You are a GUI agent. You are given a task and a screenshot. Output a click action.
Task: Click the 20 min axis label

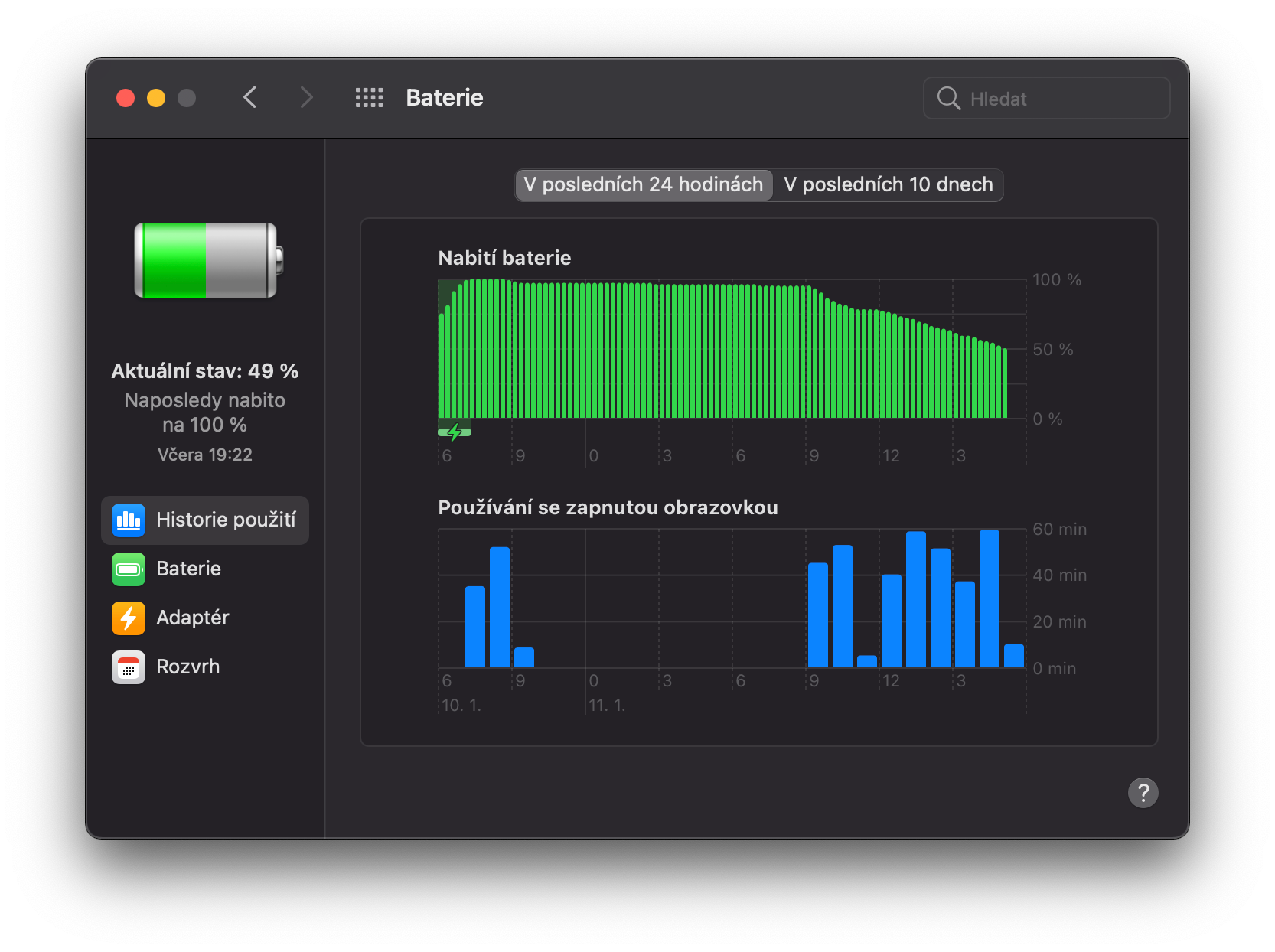click(x=1059, y=622)
